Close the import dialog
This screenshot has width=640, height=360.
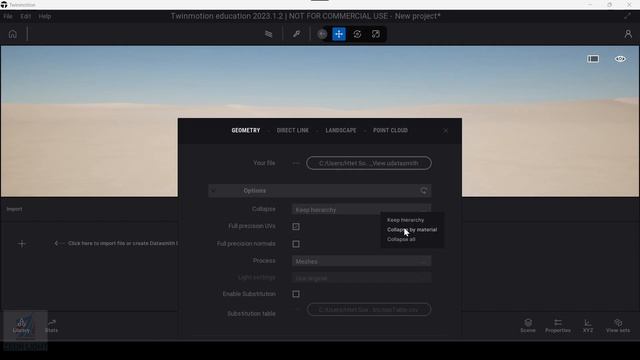pos(445,131)
